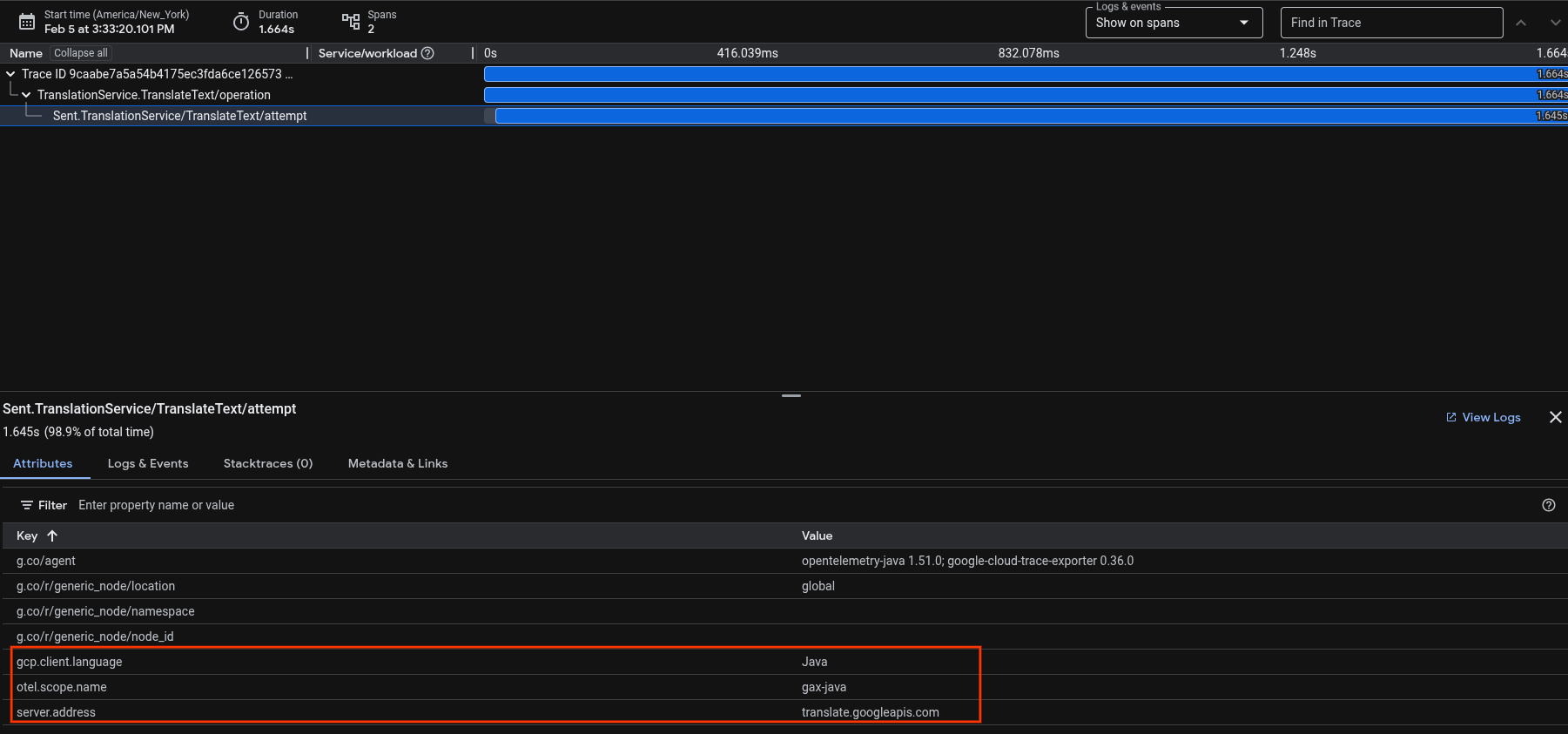The image size is (1568, 734).
Task: Focus the Find in Trace field
Action: (x=1391, y=23)
